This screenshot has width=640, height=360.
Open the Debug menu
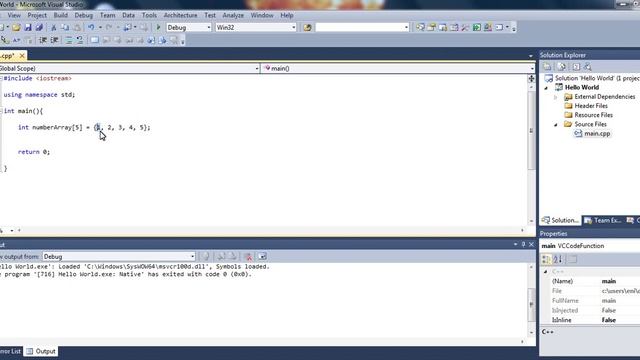(83, 15)
